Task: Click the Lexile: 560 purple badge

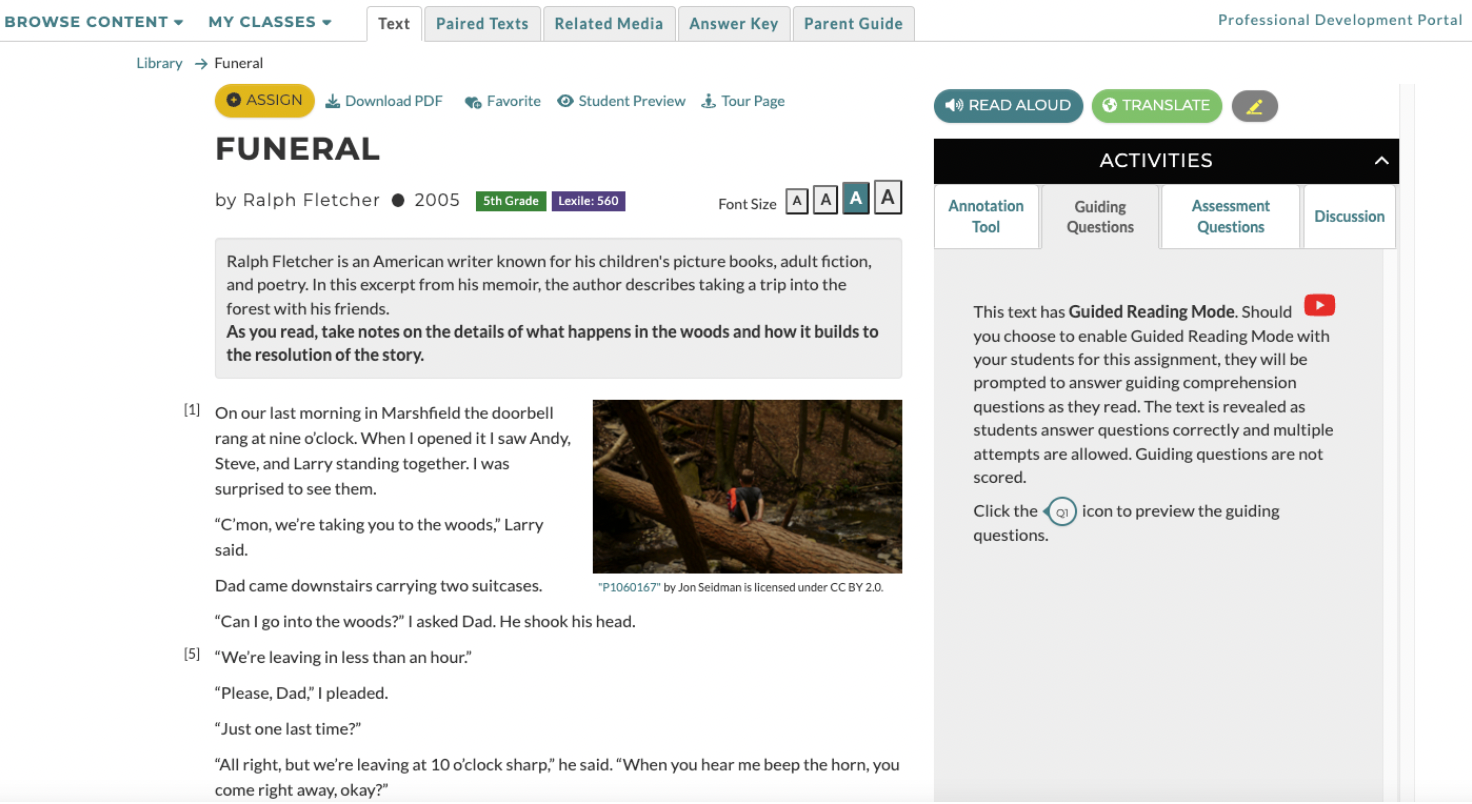Action: click(x=588, y=201)
